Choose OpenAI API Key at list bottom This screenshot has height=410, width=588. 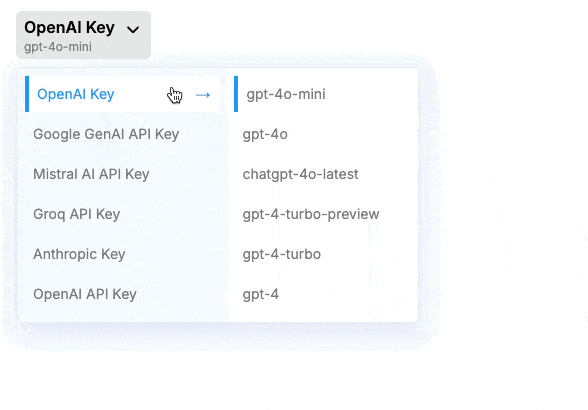pyautogui.click(x=85, y=294)
